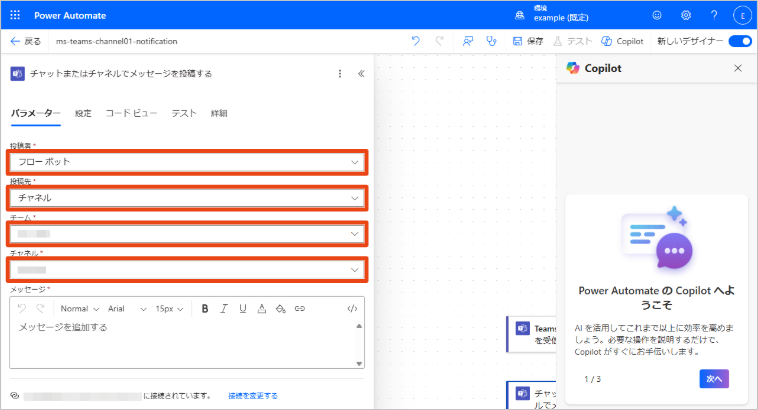The image size is (758, 410).
Task: Click 次へ in Copilot welcome
Action: [x=714, y=379]
